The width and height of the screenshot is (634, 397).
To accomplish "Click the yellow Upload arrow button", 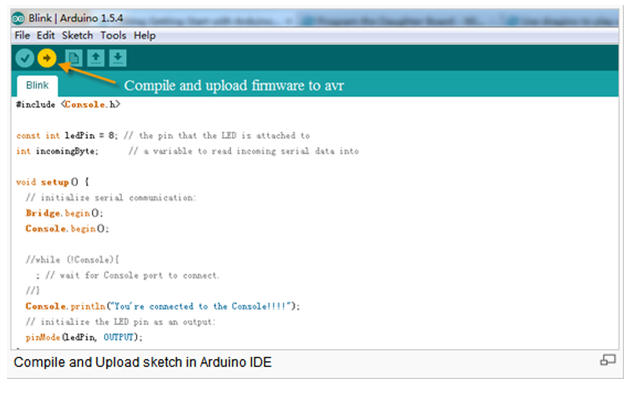I will [x=47, y=58].
